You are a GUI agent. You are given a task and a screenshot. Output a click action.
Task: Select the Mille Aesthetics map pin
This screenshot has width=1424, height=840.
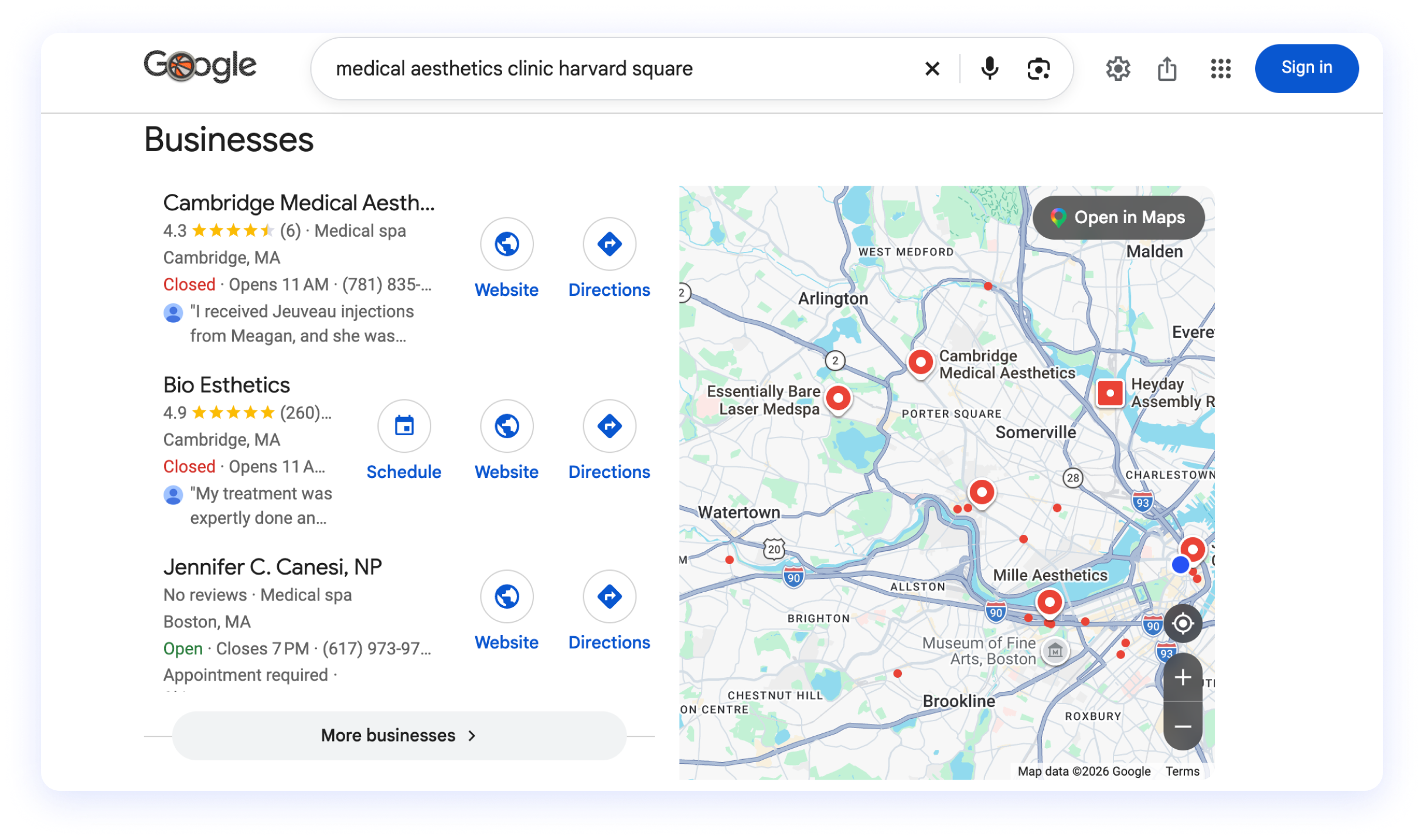click(x=1050, y=603)
